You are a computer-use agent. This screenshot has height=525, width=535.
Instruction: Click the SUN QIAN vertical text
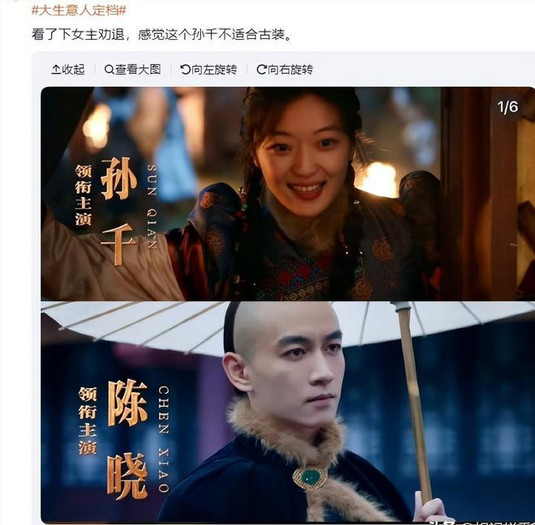[152, 207]
